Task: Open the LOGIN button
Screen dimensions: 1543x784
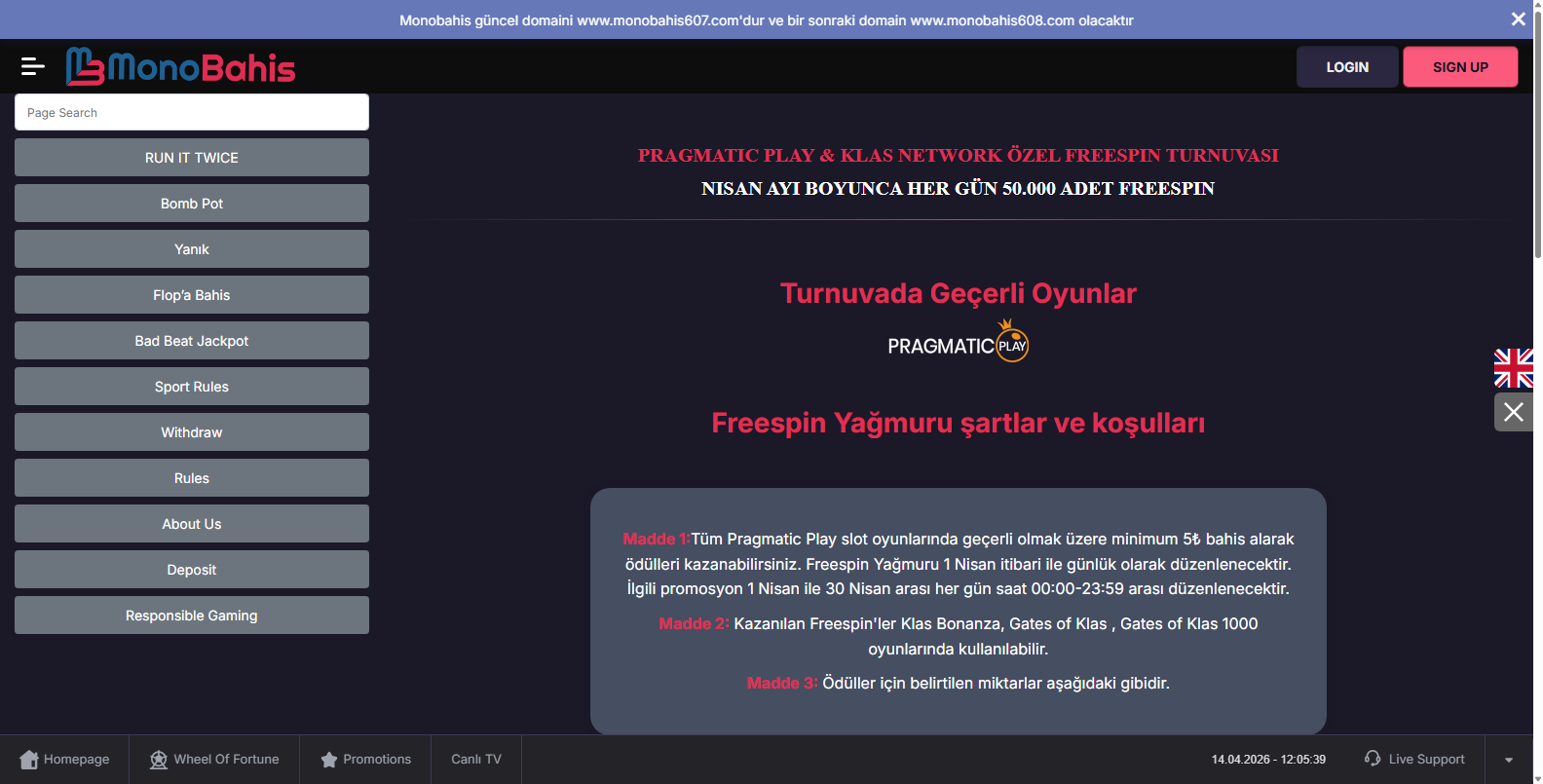Action: tap(1347, 67)
